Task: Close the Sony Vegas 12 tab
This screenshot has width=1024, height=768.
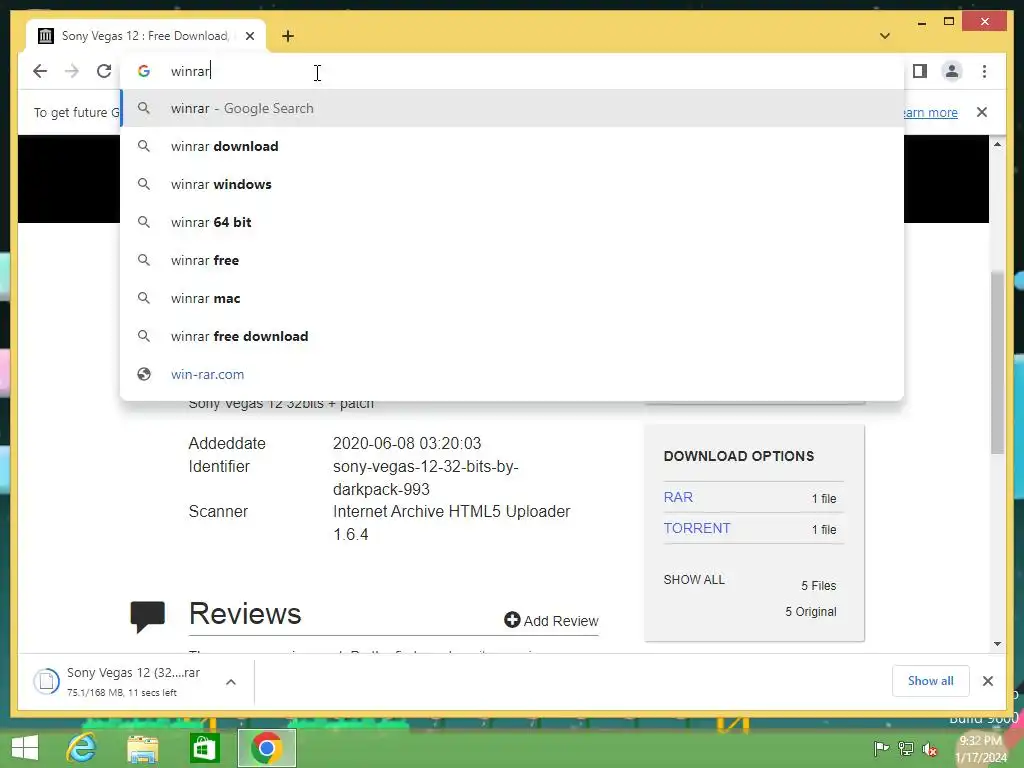Action: coord(249,36)
